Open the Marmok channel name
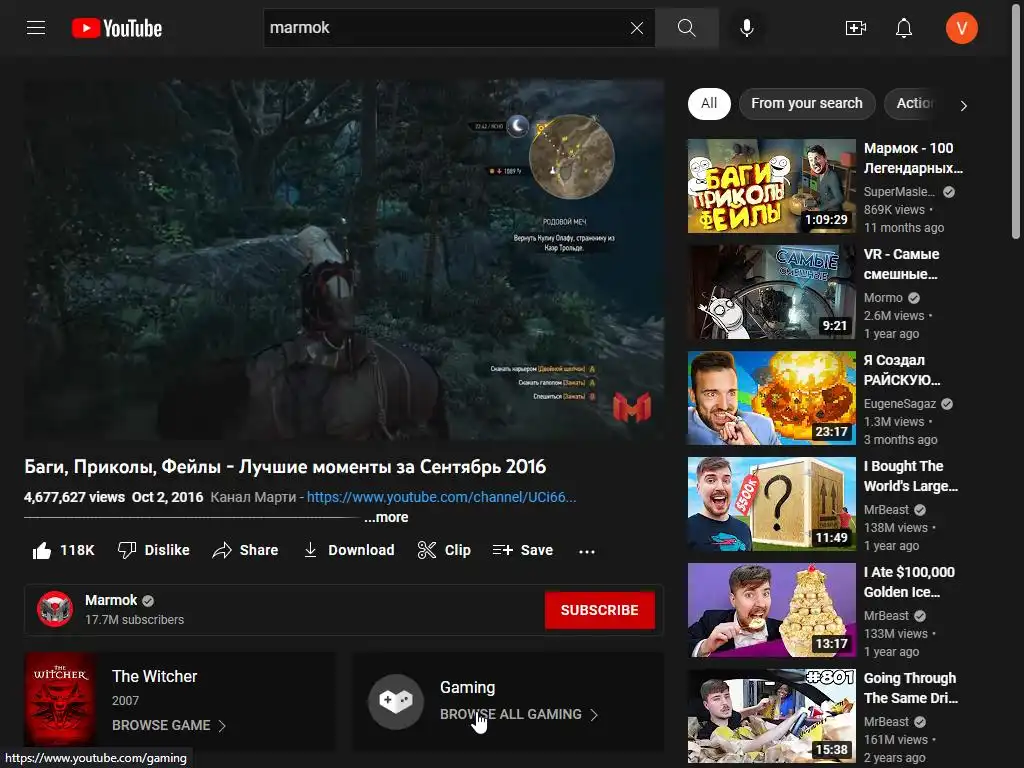This screenshot has width=1024, height=768. click(111, 600)
